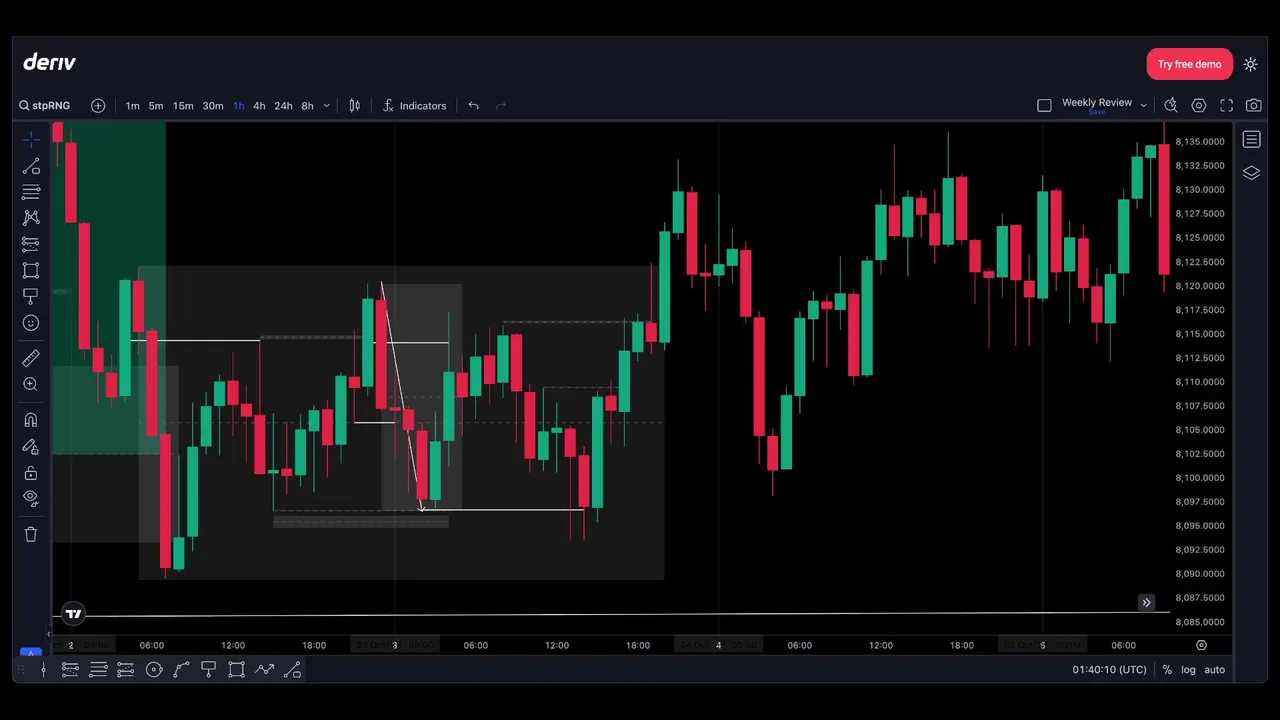This screenshot has width=1280, height=720.
Task: Enter fullscreen mode
Action: [x=1226, y=105]
